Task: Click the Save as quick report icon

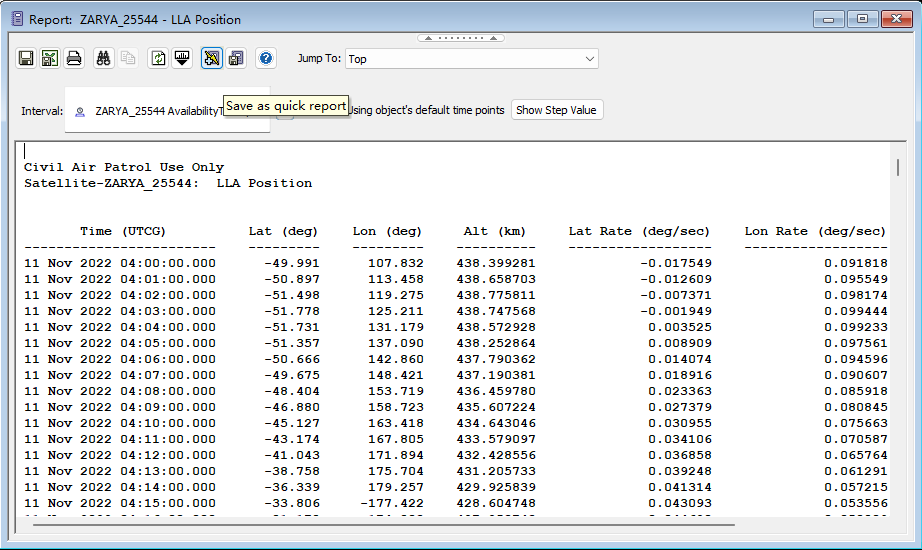Action: pyautogui.click(x=212, y=58)
